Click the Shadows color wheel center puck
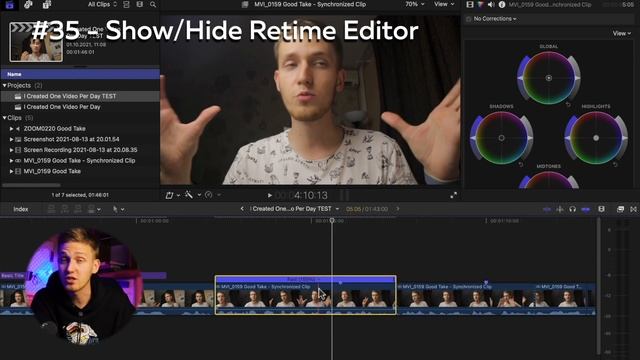Viewport: 640px width, 360px height. [502, 138]
